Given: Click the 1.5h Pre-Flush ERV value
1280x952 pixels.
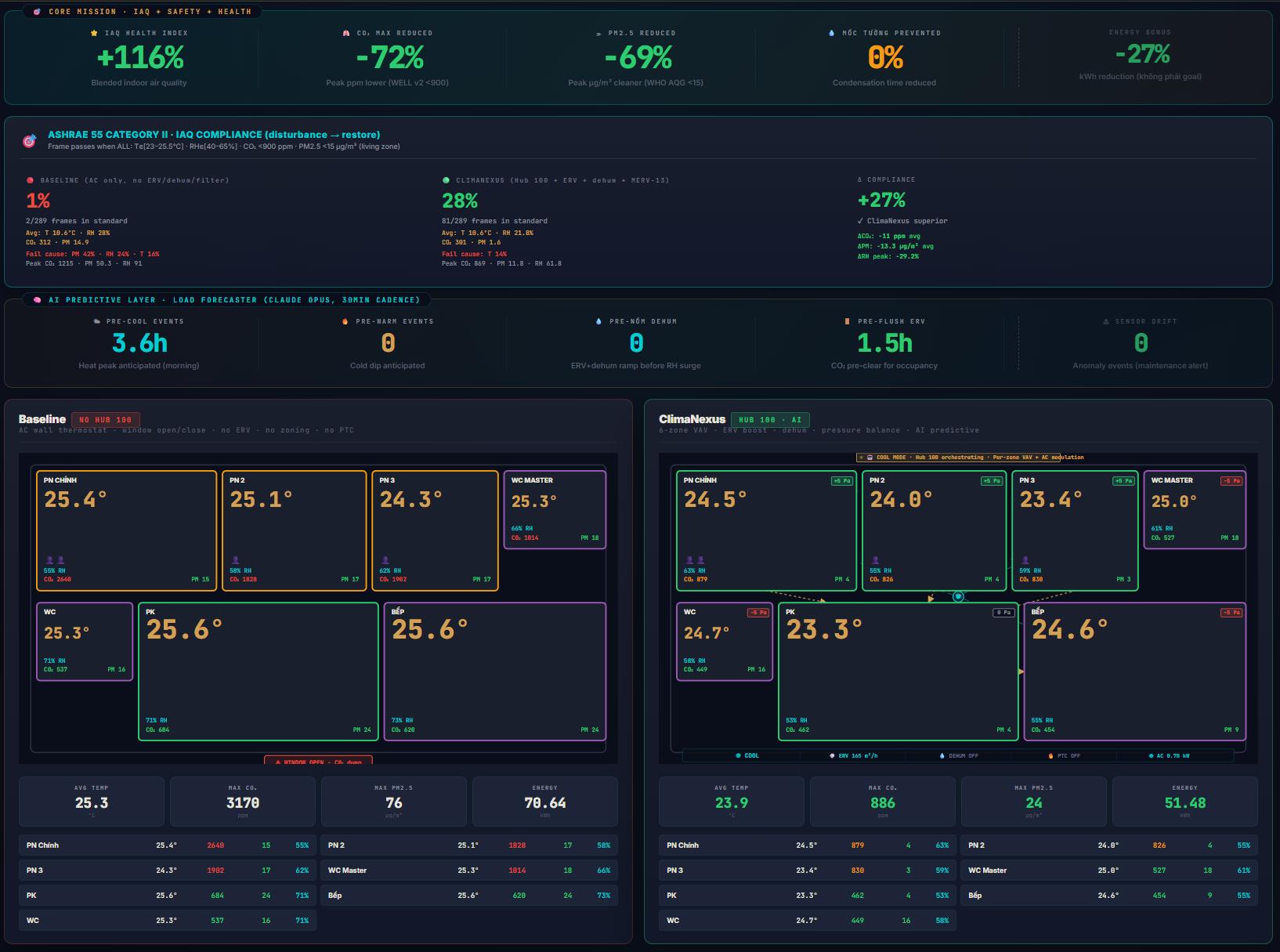Looking at the screenshot, I should [x=884, y=343].
